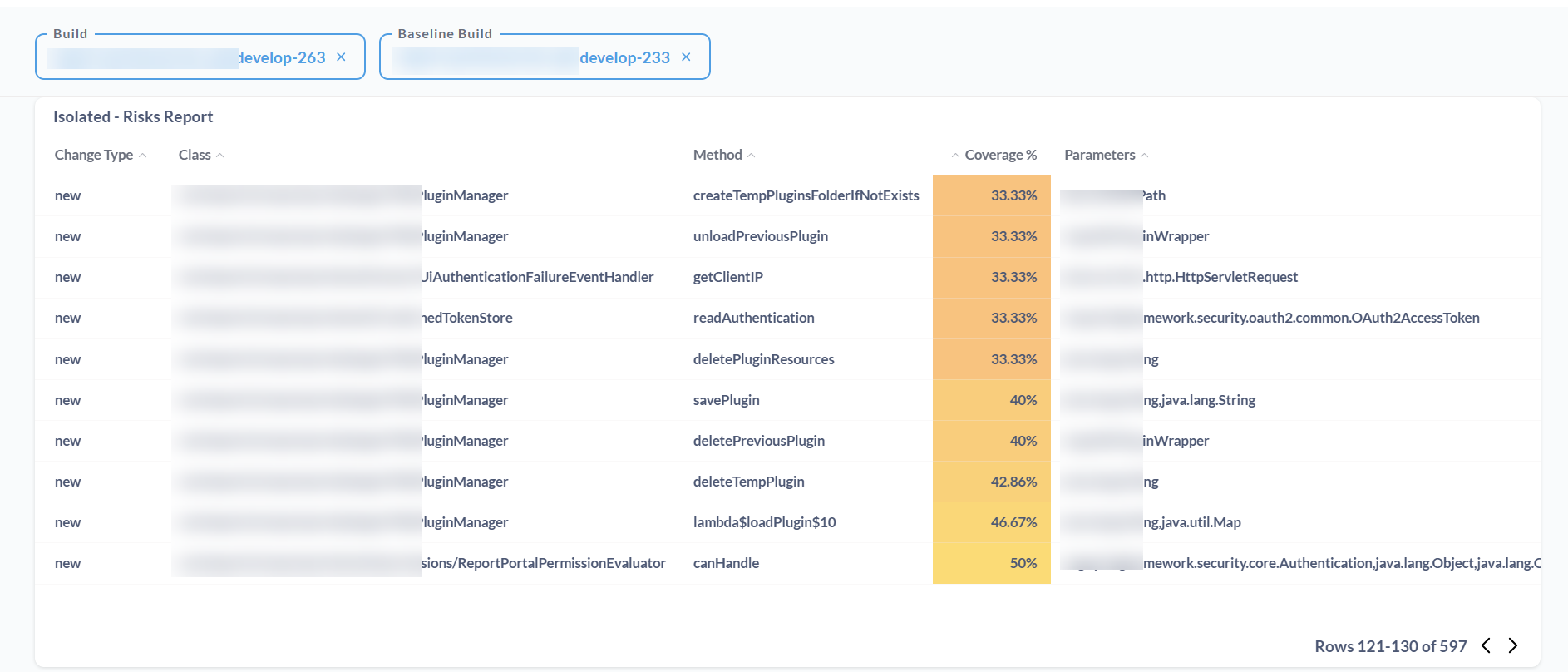Click ng,java.util.Map parameter cell
The image size is (1568, 672).
point(1191,522)
